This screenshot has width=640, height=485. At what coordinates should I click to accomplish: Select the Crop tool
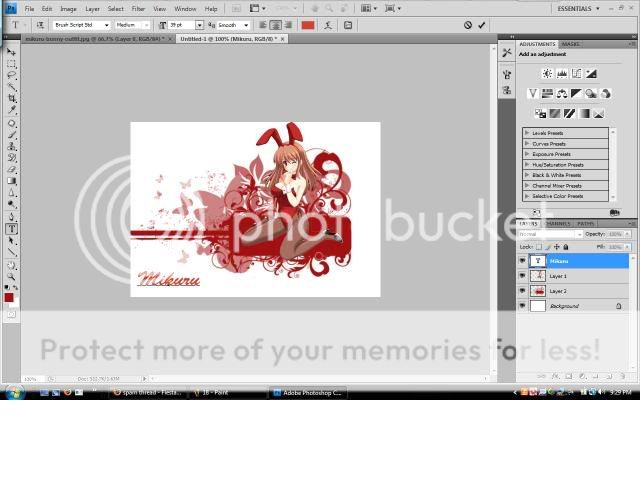pyautogui.click(x=11, y=98)
